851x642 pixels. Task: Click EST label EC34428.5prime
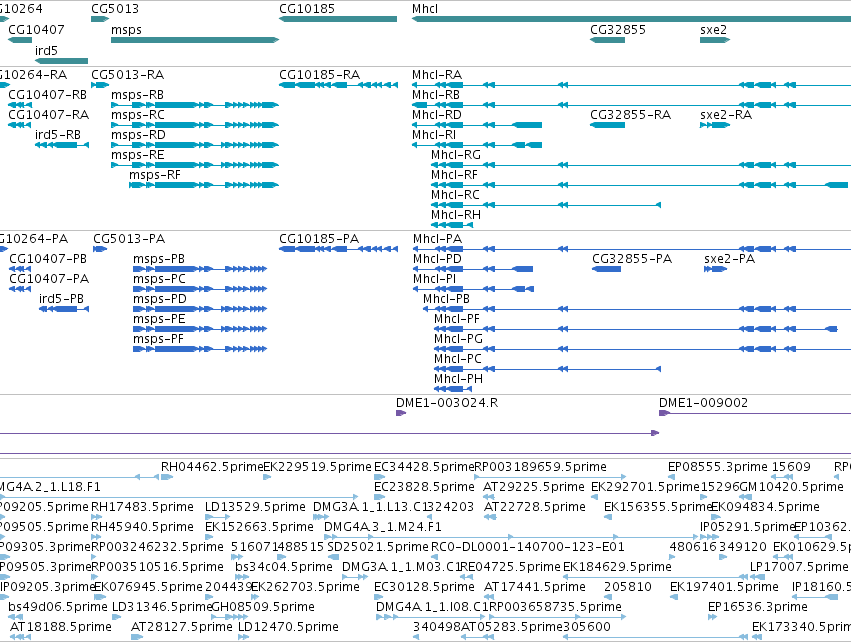click(424, 467)
